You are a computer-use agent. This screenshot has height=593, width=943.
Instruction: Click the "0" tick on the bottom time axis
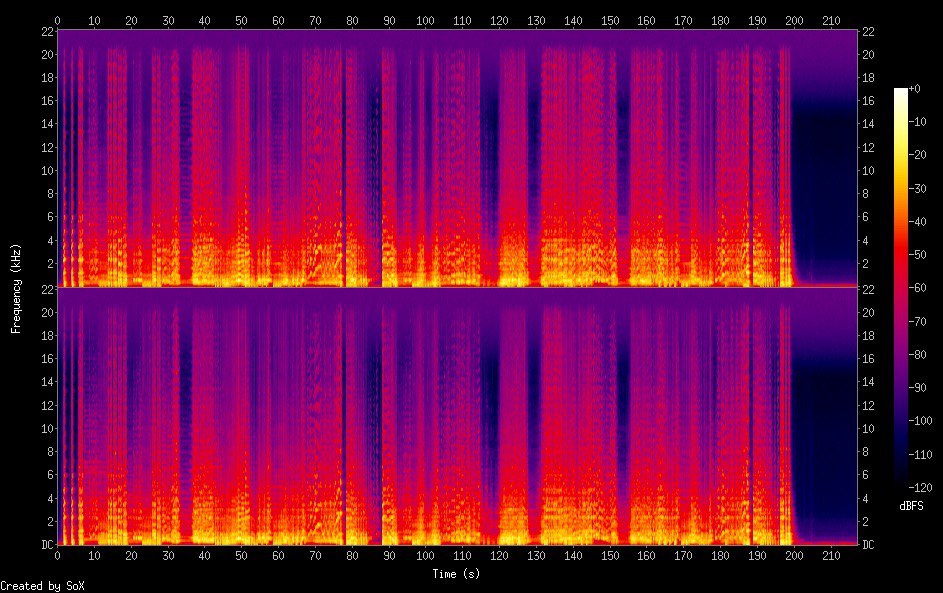[57, 556]
